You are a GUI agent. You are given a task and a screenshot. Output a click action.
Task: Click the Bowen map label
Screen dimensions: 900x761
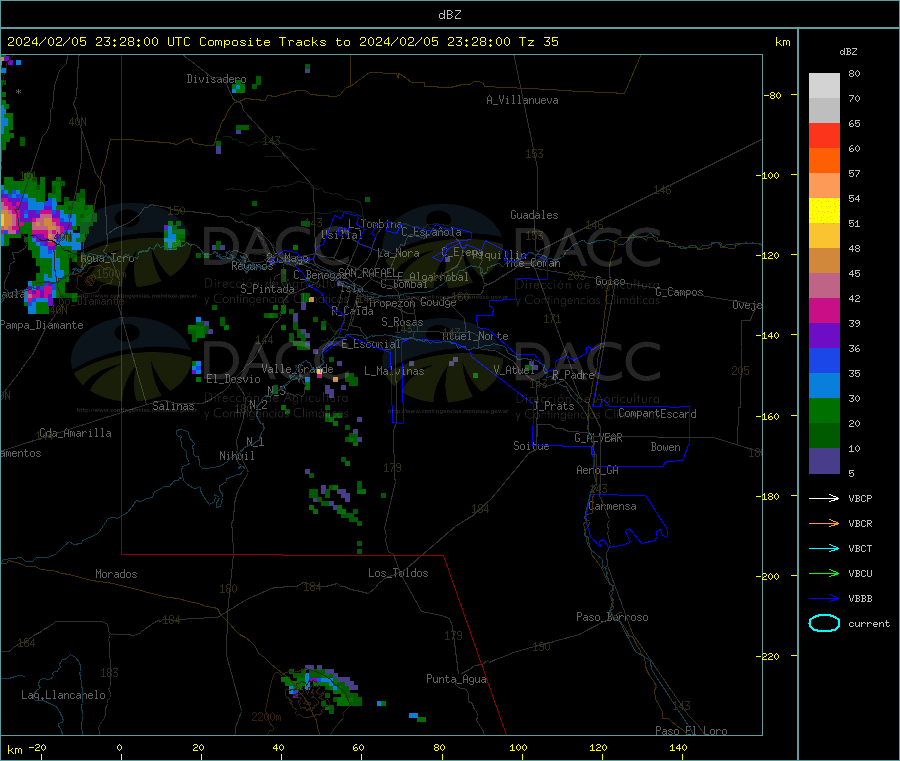point(666,447)
